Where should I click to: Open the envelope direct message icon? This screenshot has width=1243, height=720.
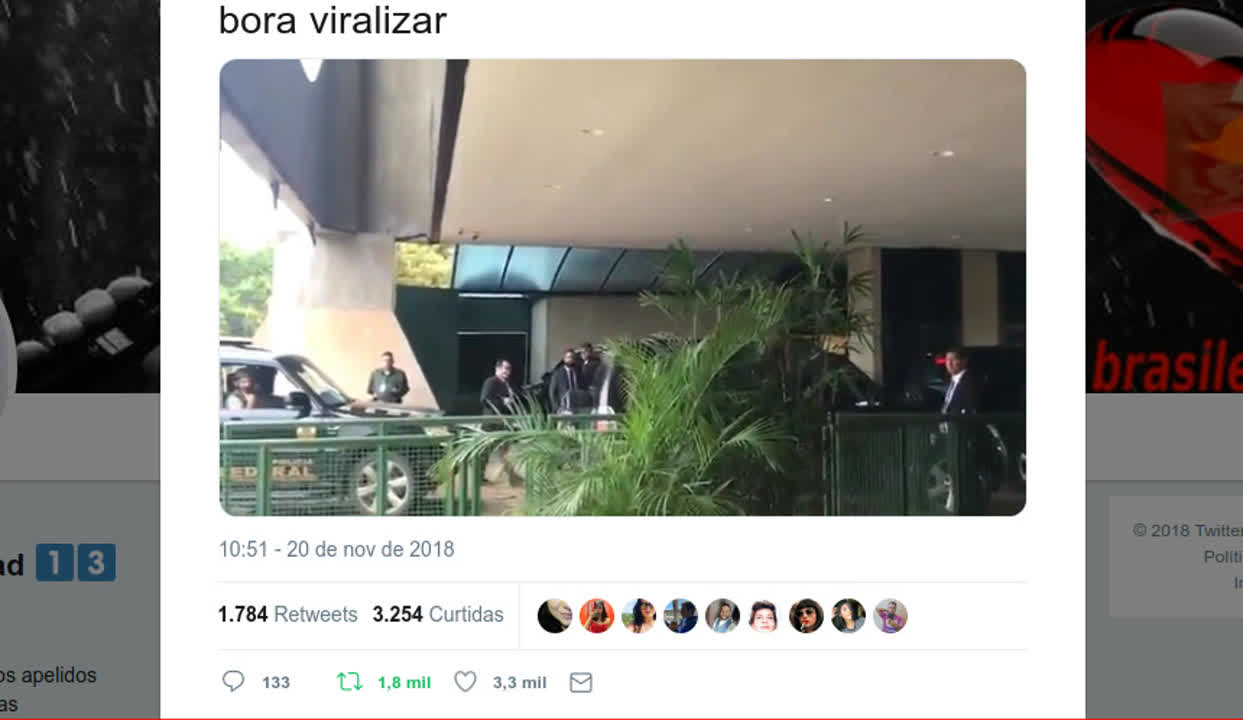coord(581,682)
